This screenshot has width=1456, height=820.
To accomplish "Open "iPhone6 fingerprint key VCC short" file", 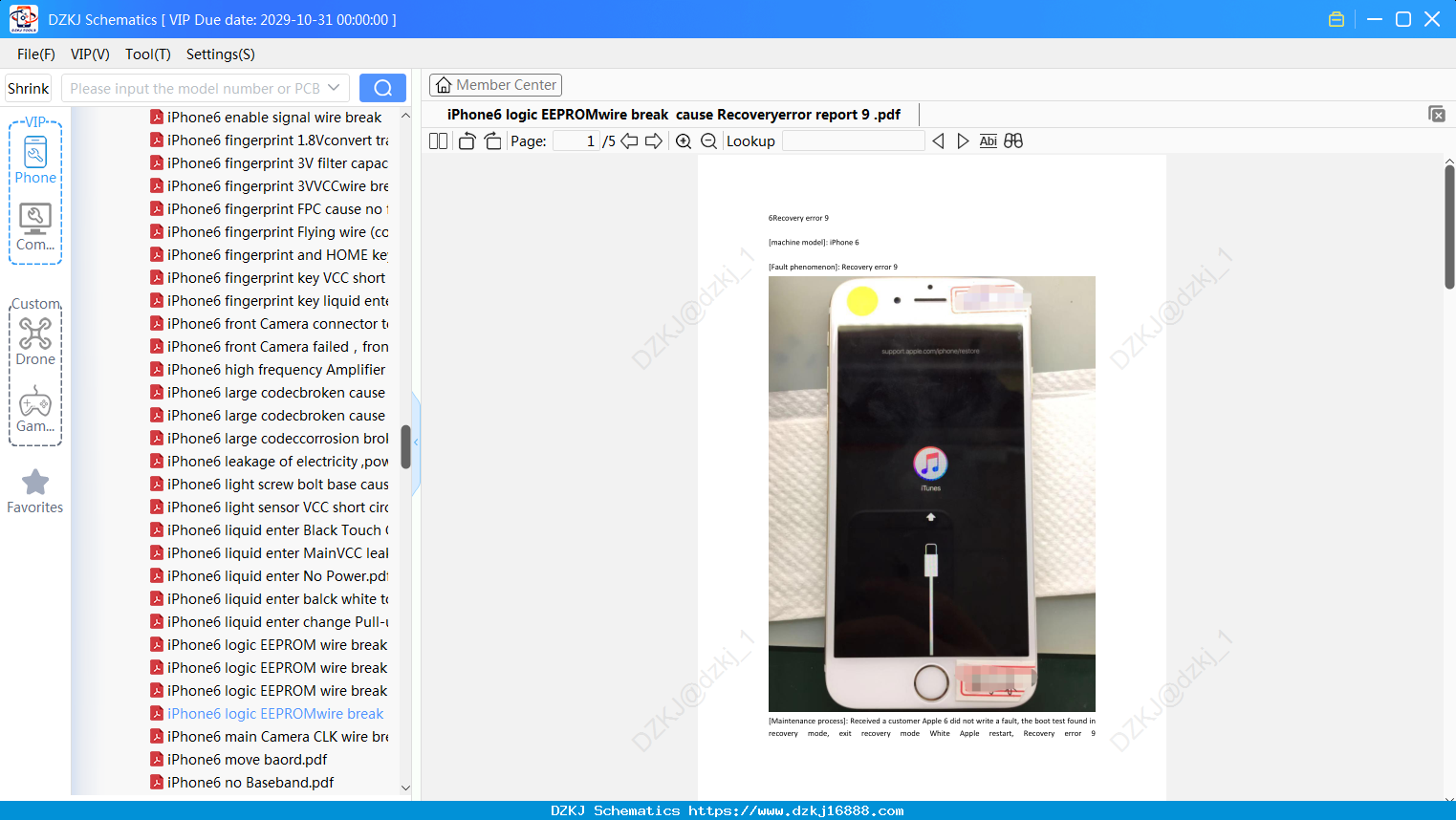I will tap(268, 278).
